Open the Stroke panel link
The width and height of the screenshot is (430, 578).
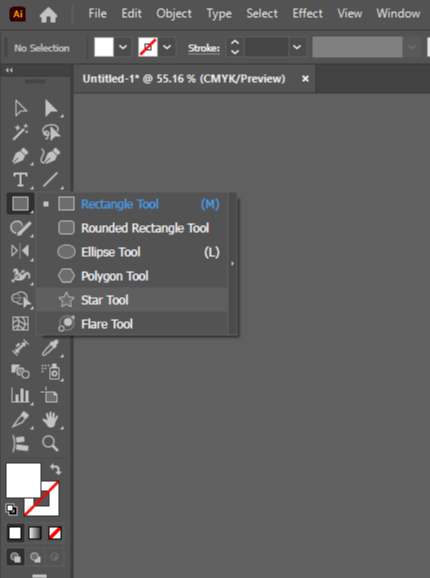click(x=204, y=48)
